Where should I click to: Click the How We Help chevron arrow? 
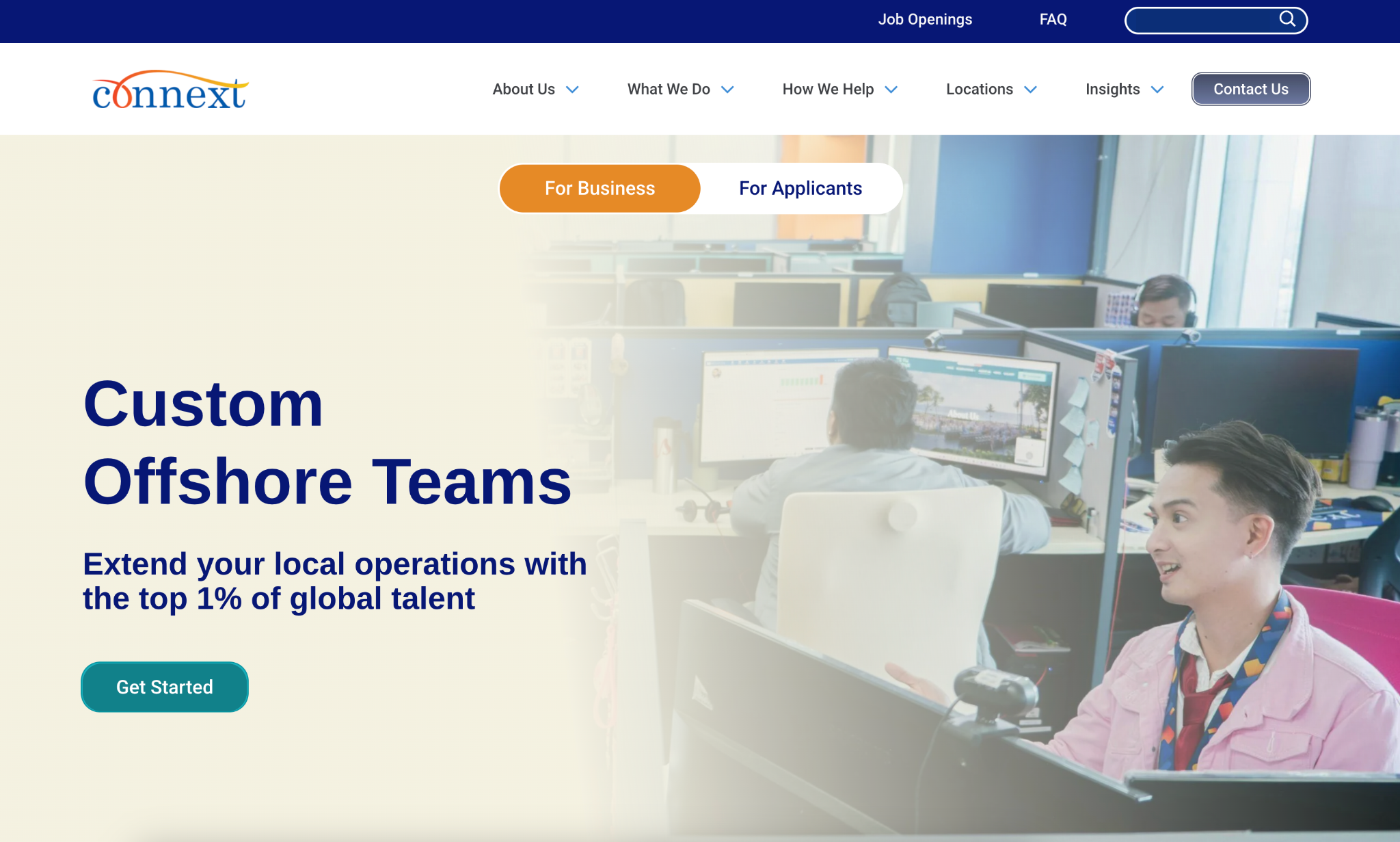[x=891, y=90]
